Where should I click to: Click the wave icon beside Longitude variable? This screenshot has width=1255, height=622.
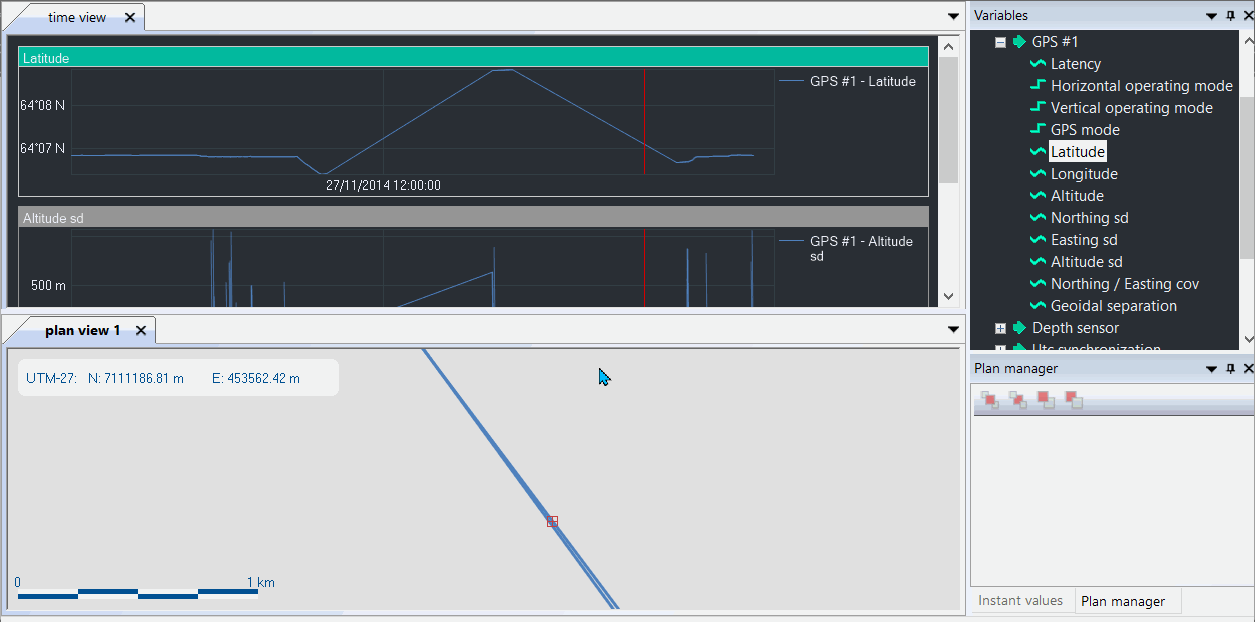point(1038,174)
